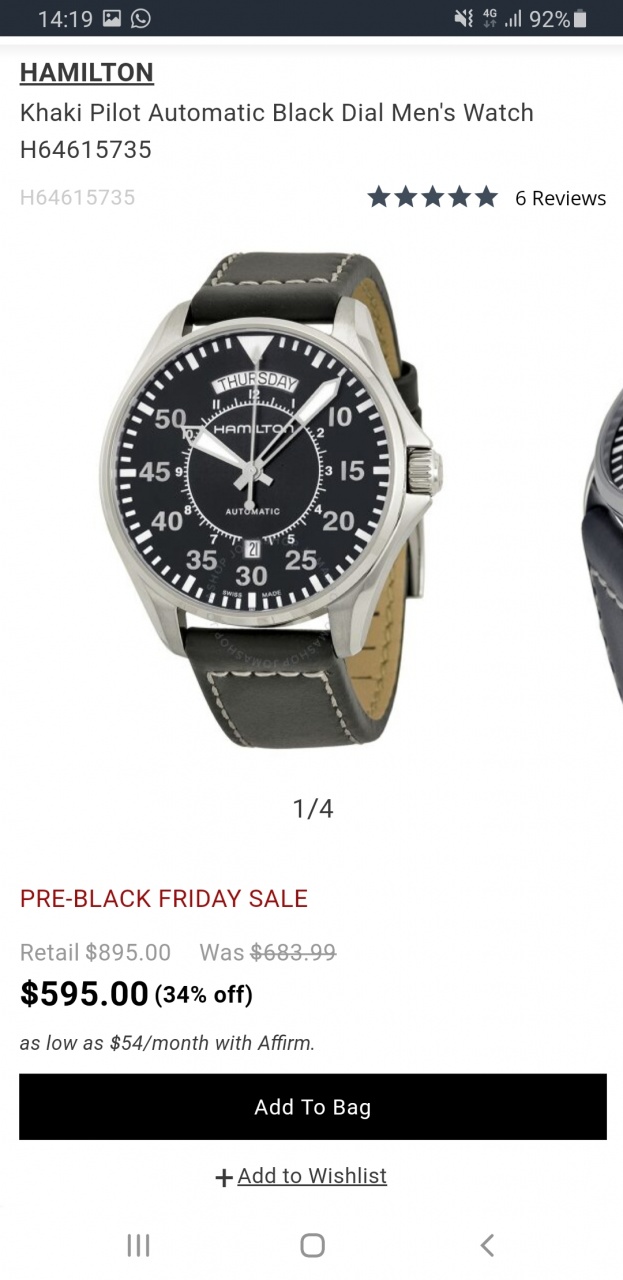Click the Affirm monthly payment text
Screen dimensions: 623x1280
[168, 1043]
